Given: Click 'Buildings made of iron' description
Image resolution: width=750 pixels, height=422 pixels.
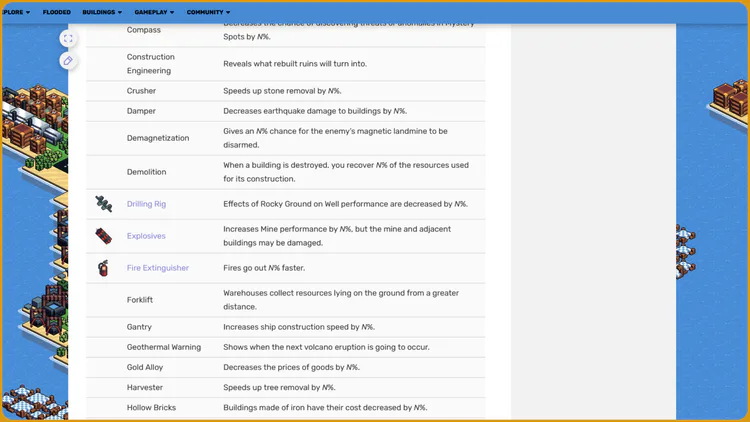Looking at the screenshot, I should tap(325, 408).
